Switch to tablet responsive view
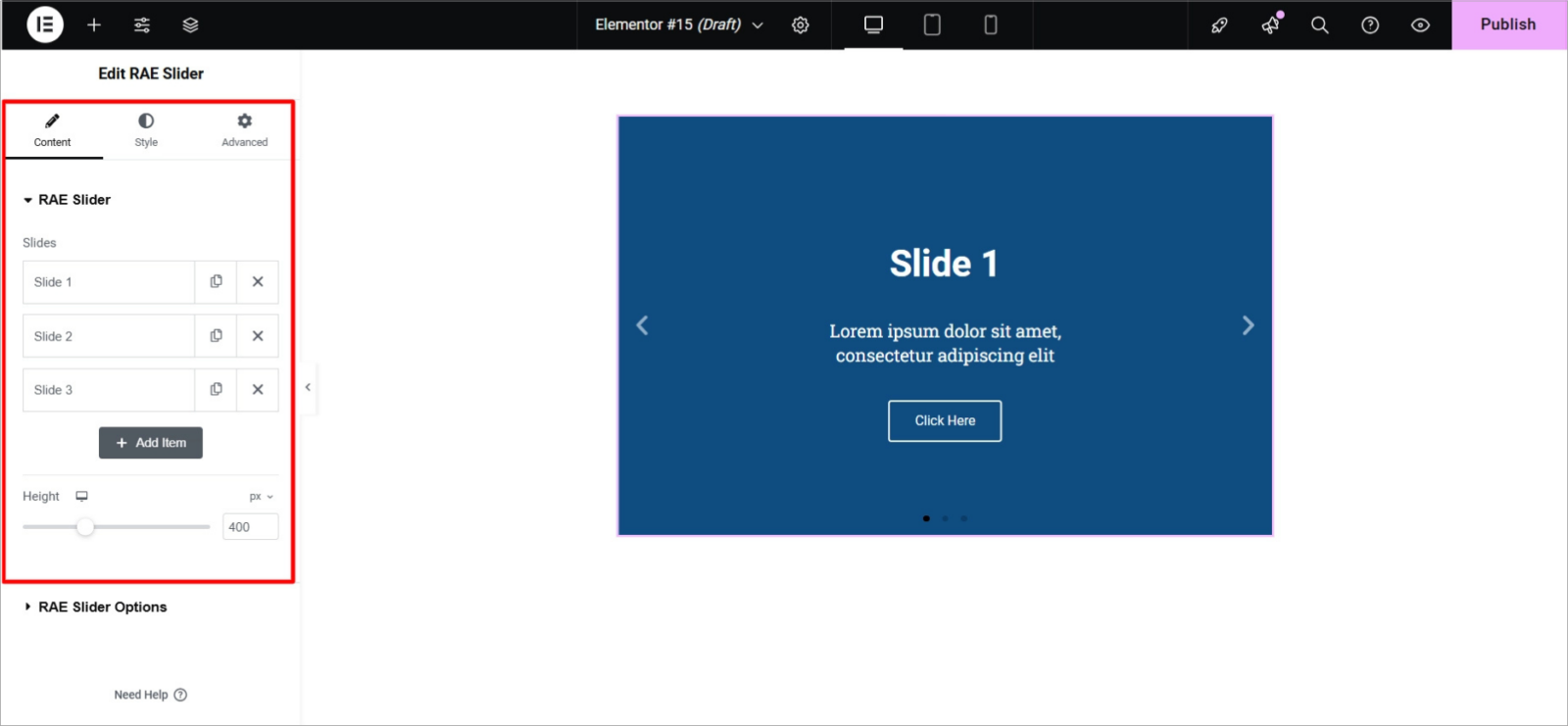Screen dimensions: 1568x726 pyautogui.click(x=932, y=24)
